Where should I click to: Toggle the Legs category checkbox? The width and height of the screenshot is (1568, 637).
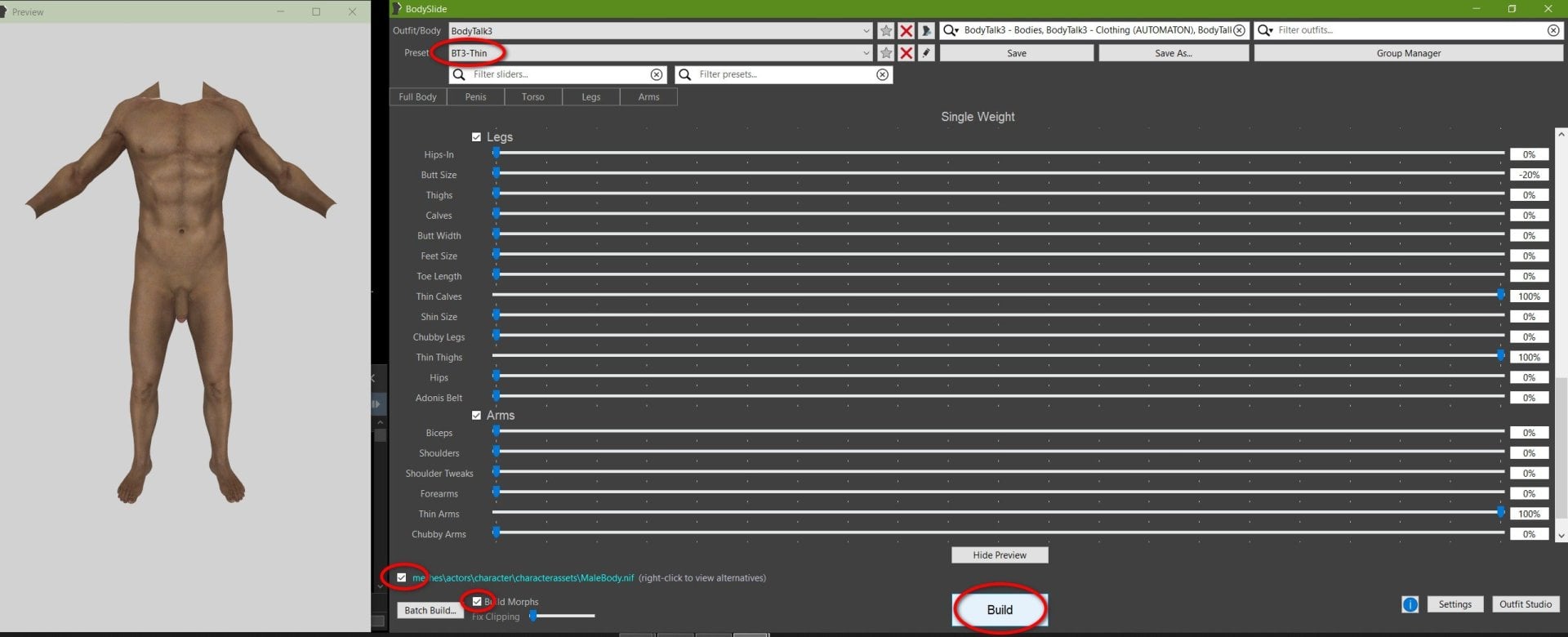pyautogui.click(x=476, y=137)
